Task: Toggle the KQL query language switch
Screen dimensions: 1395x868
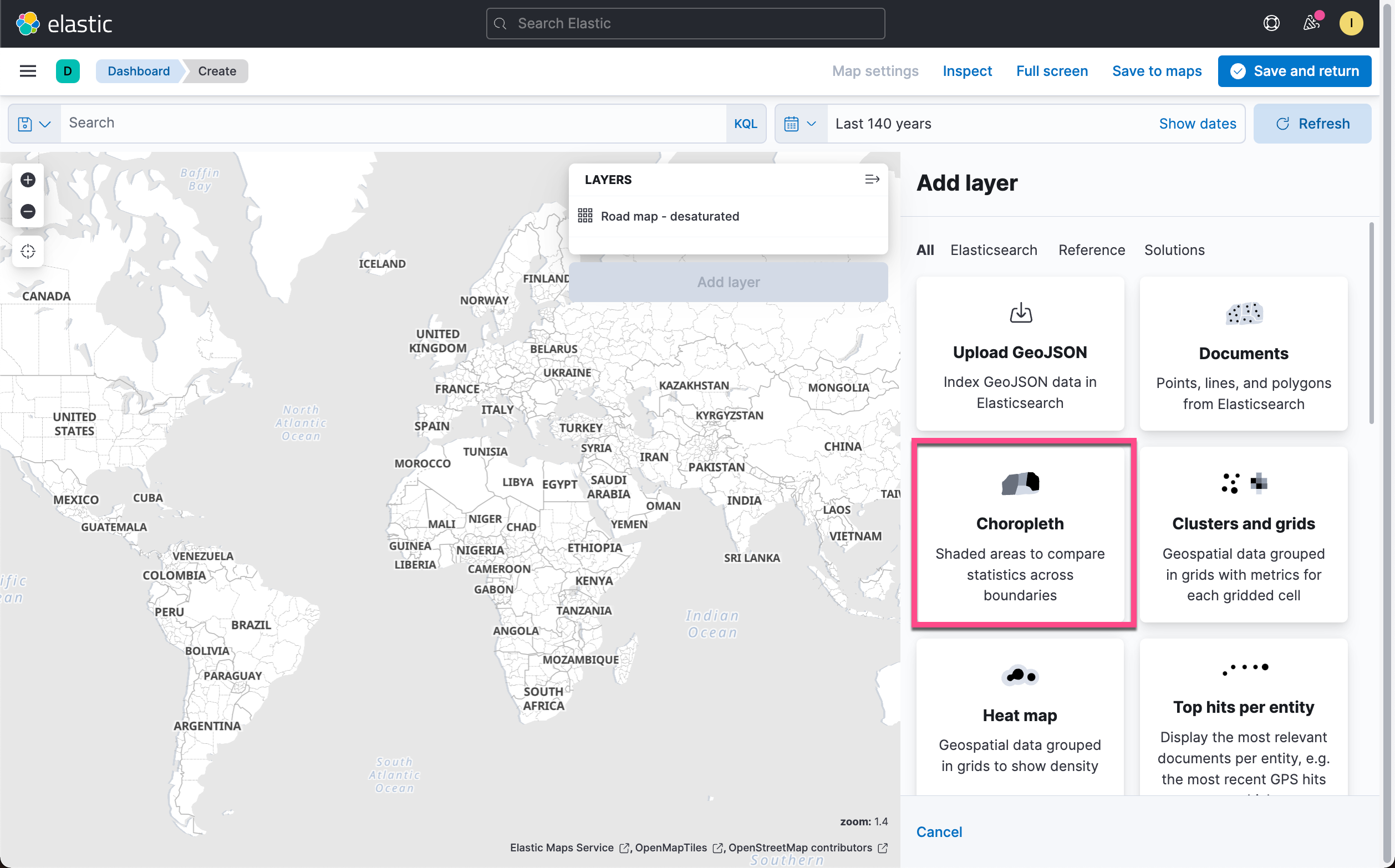Action: [x=745, y=124]
